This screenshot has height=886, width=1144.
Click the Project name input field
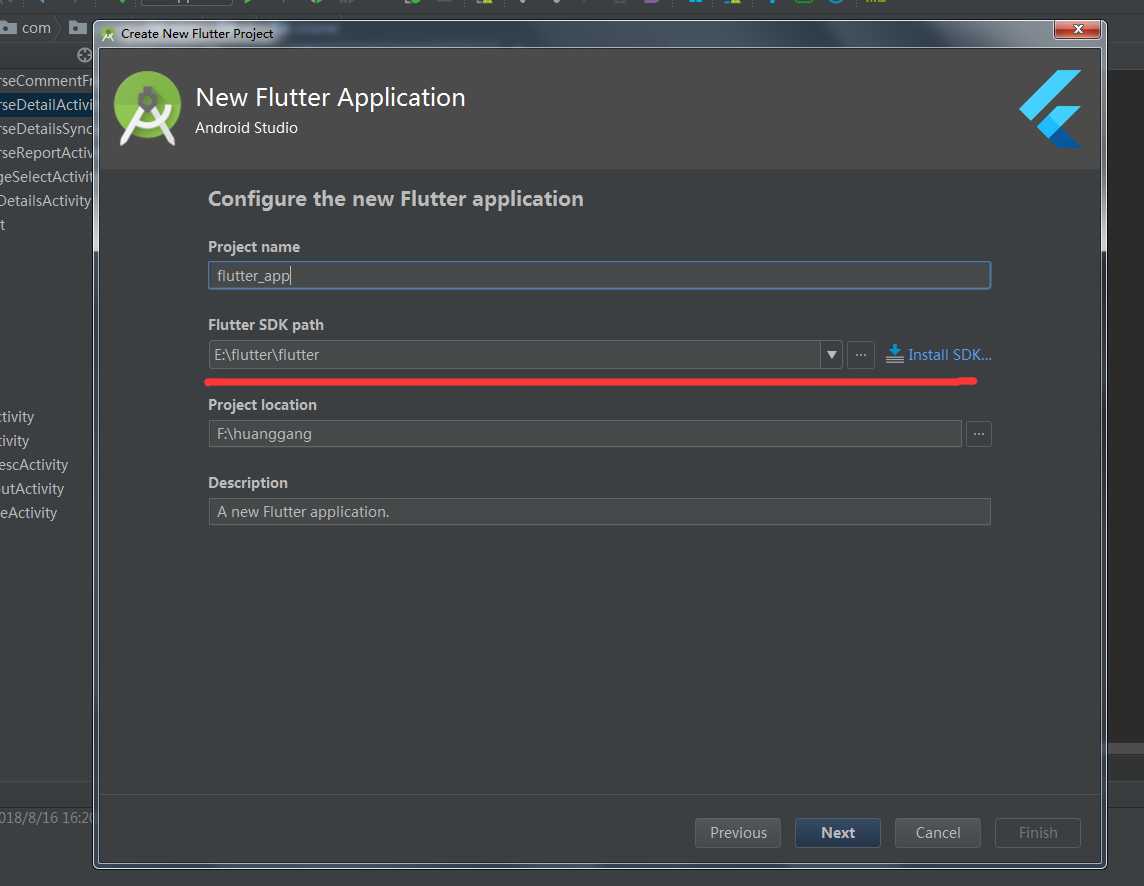[x=599, y=275]
